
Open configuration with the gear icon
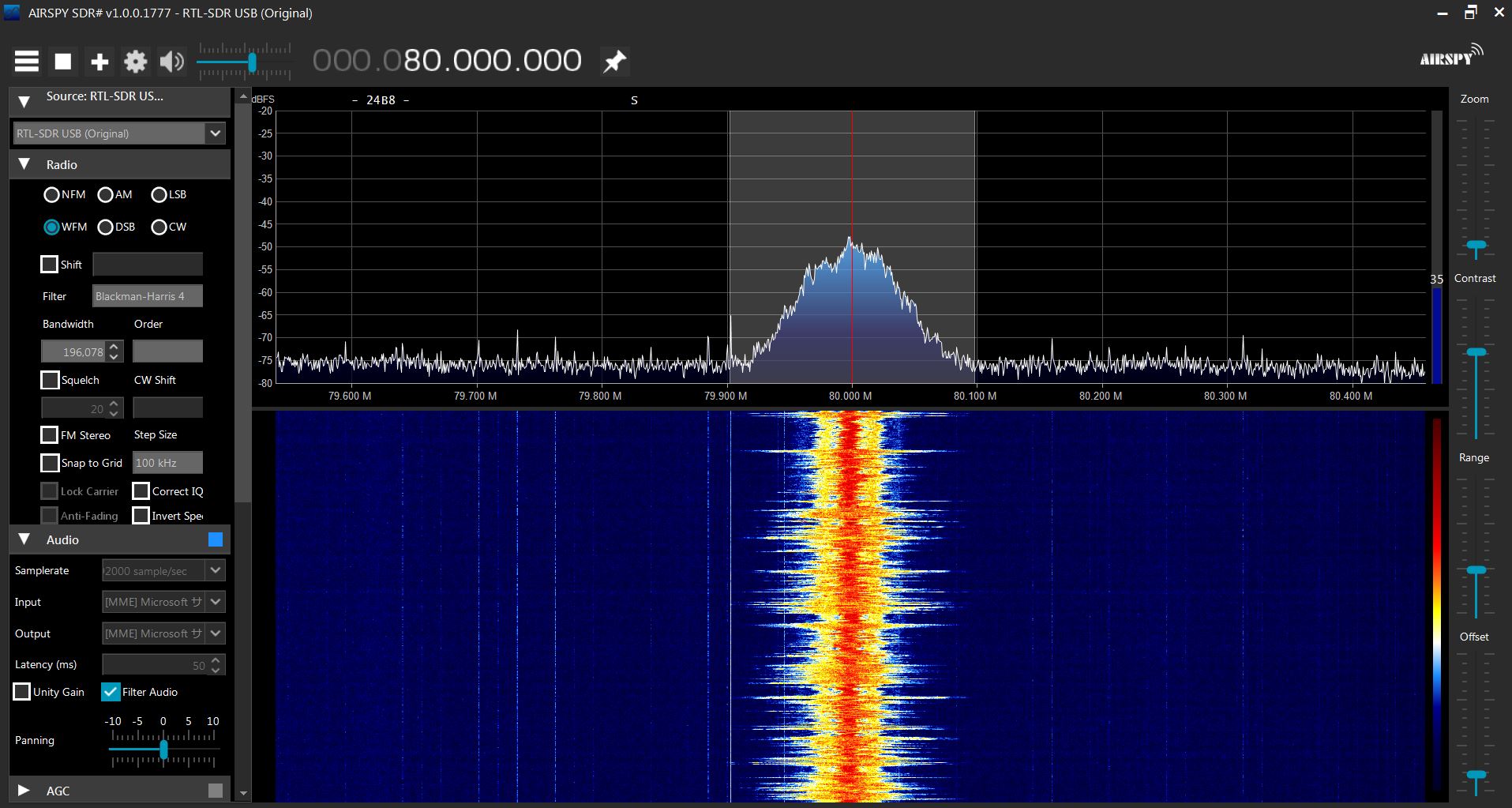(136, 61)
